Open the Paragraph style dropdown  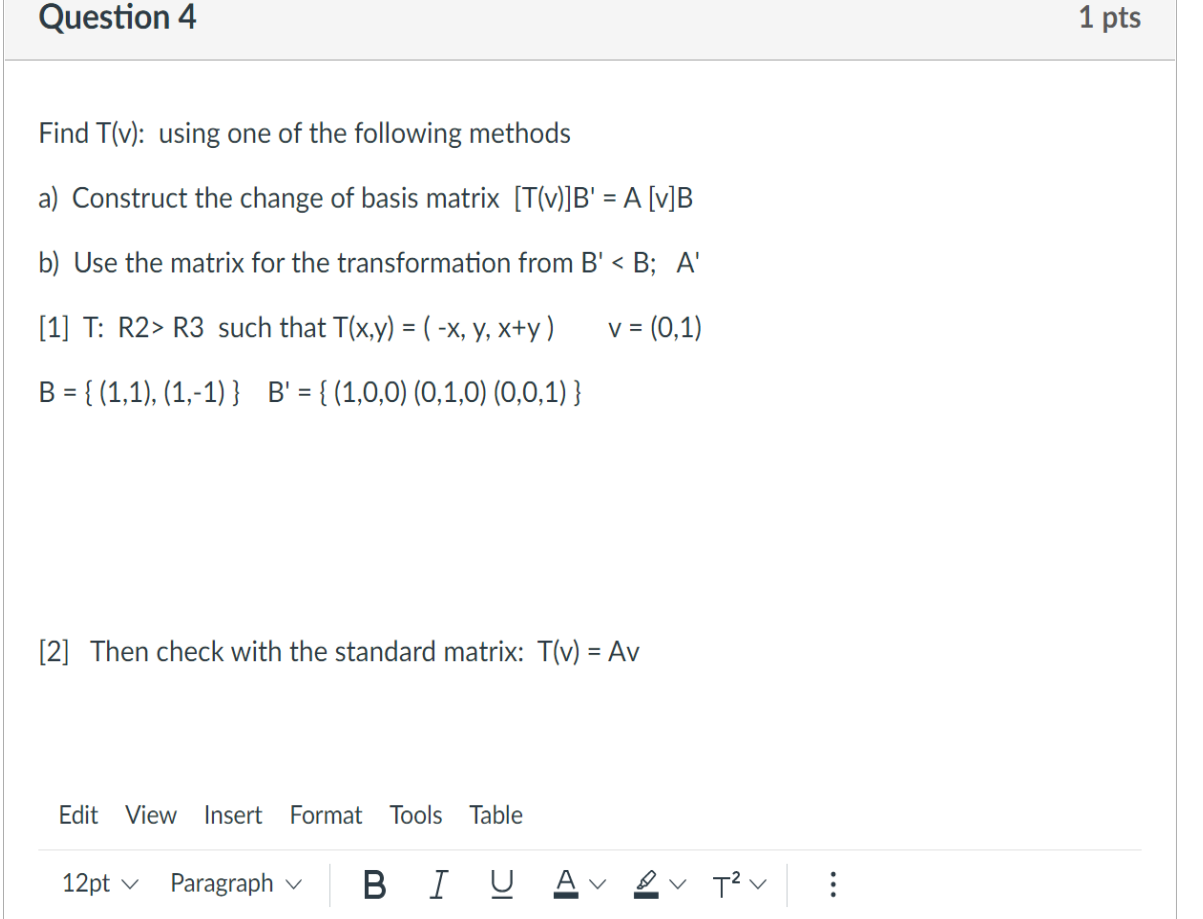tap(235, 883)
